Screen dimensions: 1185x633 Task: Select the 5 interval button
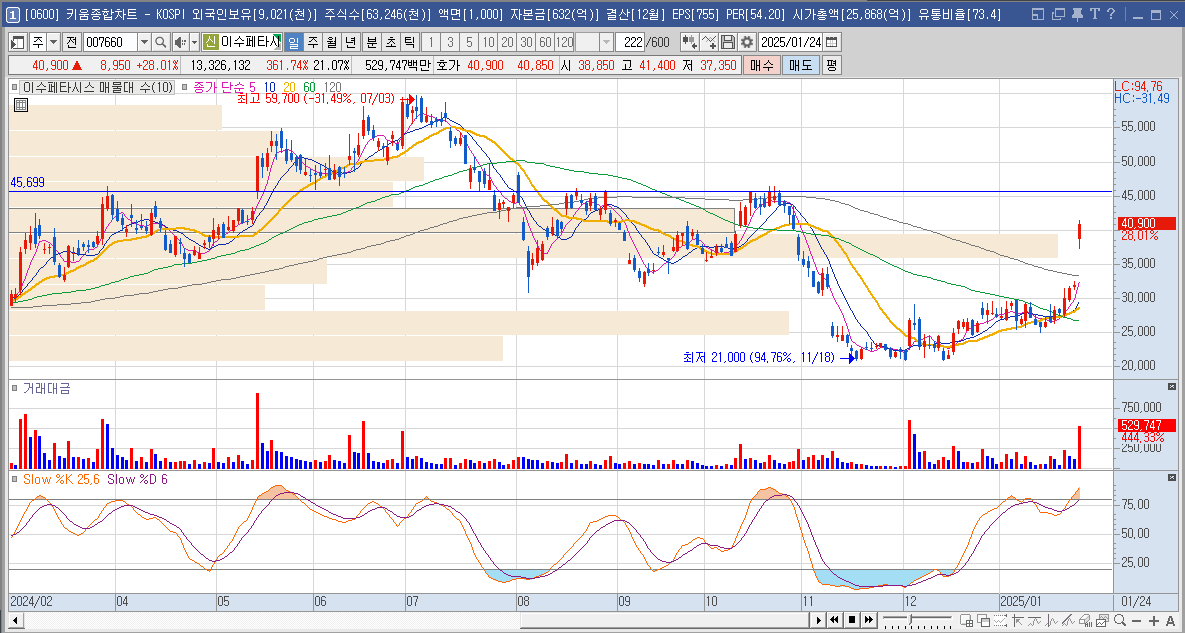pos(469,42)
